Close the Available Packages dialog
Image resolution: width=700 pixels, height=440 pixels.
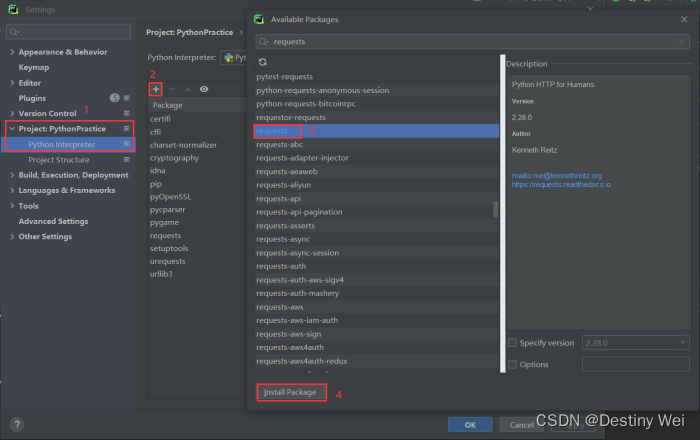coord(684,19)
